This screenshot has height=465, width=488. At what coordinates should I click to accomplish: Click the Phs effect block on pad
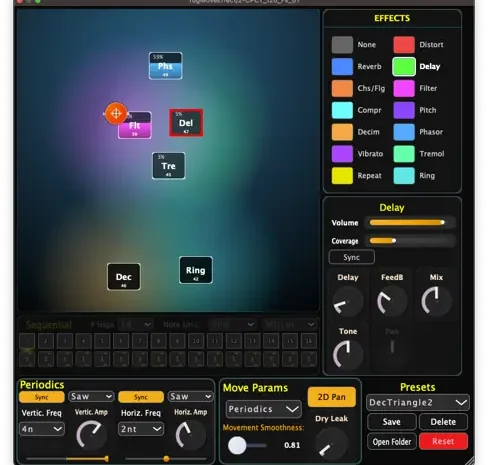[165, 66]
